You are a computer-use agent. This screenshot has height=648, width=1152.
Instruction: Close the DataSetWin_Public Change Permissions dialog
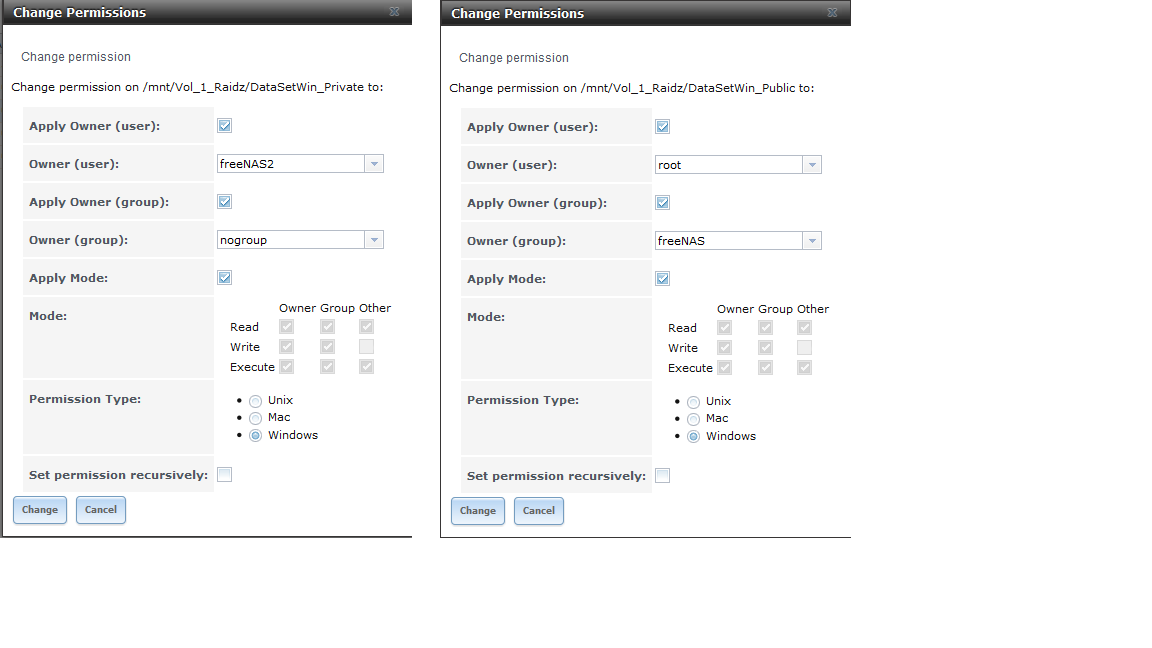point(832,12)
